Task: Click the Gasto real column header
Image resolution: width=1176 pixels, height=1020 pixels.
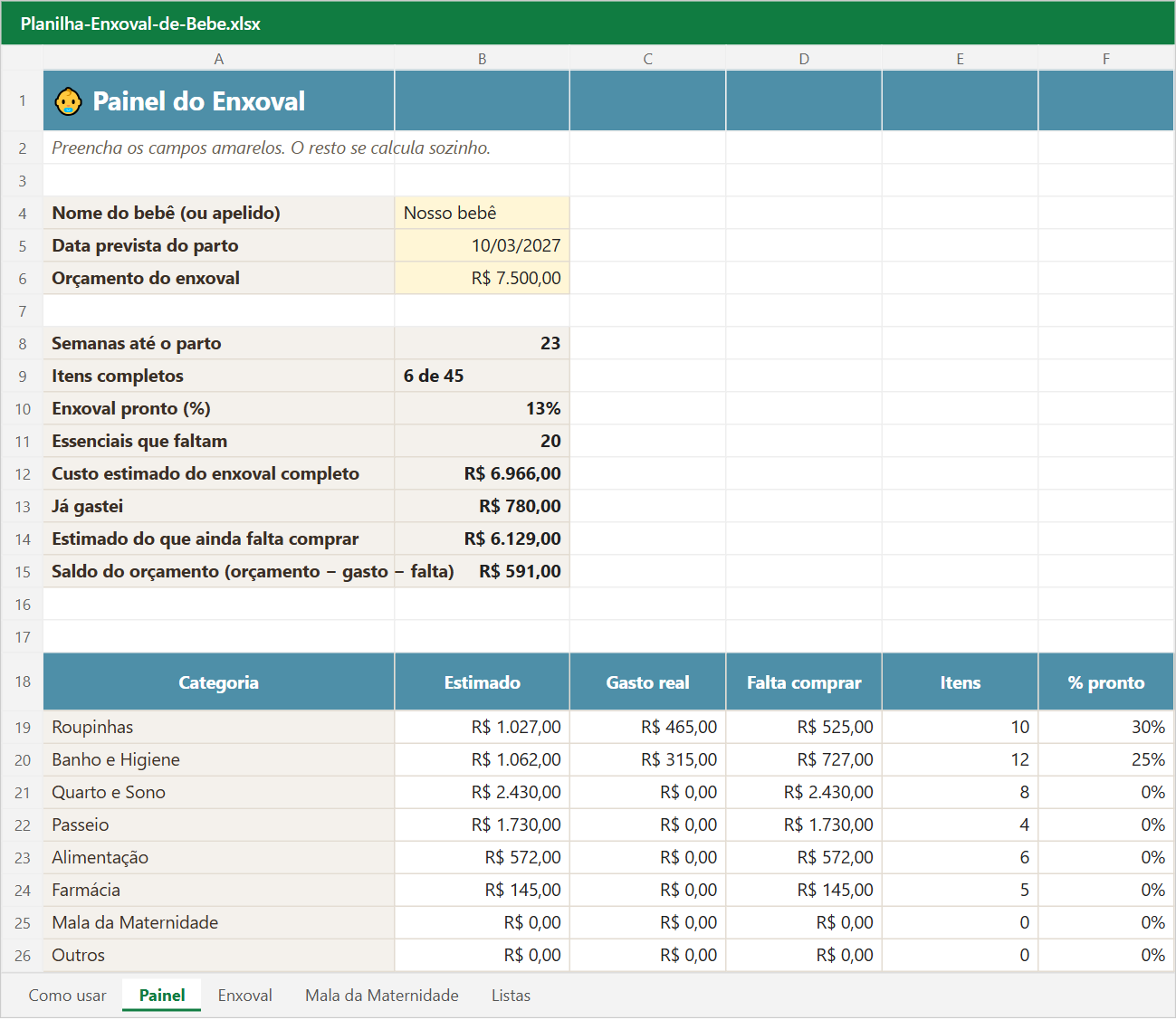Action: (x=647, y=682)
